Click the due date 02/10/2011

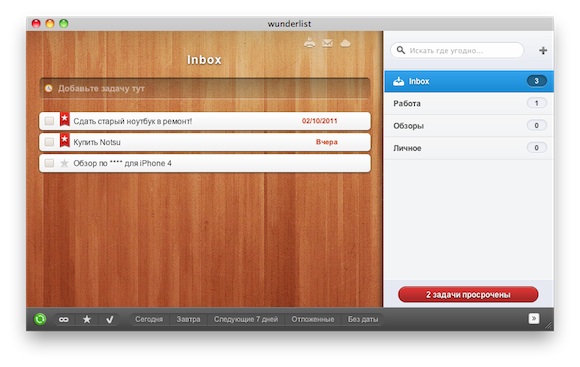[x=320, y=121]
